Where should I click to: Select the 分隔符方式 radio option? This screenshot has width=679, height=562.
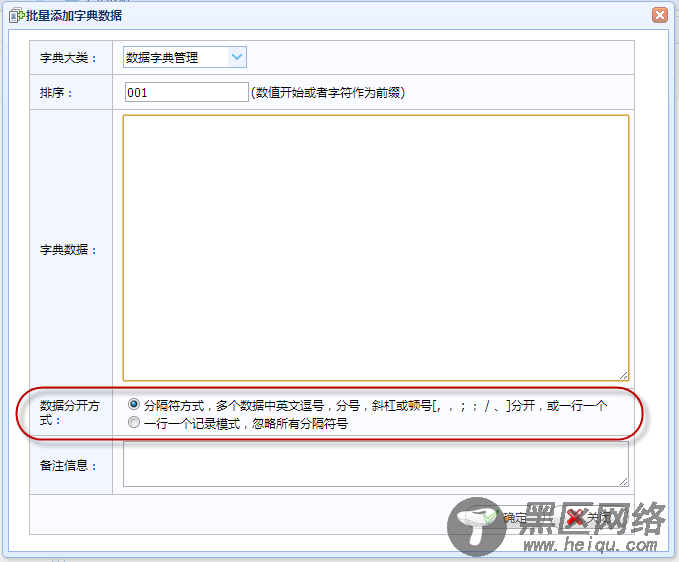134,404
